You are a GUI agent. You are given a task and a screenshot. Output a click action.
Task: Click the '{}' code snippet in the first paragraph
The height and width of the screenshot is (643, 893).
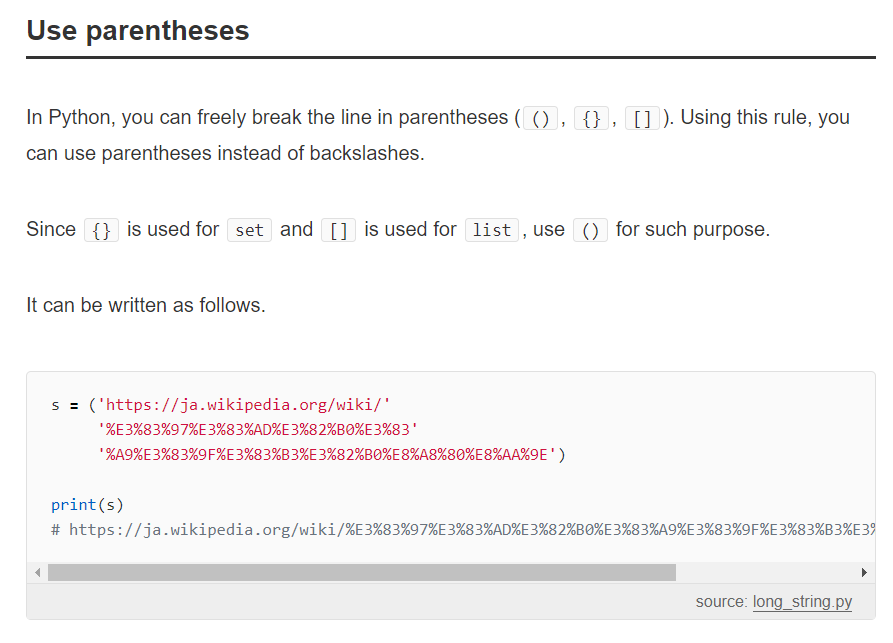591,118
